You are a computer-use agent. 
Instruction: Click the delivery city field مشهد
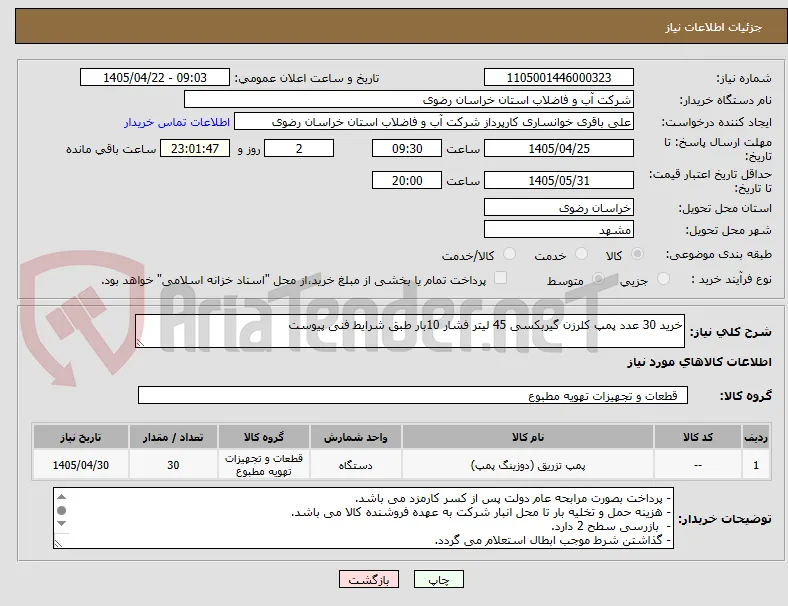click(x=558, y=229)
